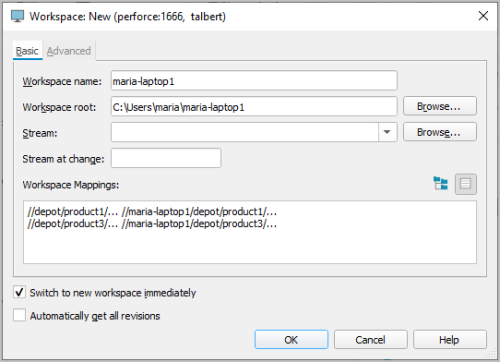Enable Automatically get all revisions
This screenshot has width=500, height=362.
point(19,315)
